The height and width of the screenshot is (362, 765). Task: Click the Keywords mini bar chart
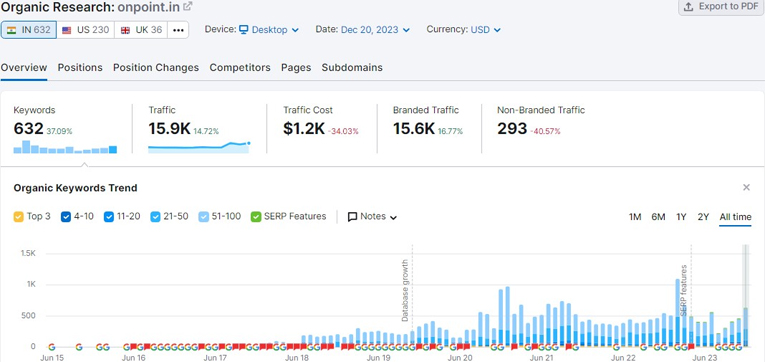point(65,147)
